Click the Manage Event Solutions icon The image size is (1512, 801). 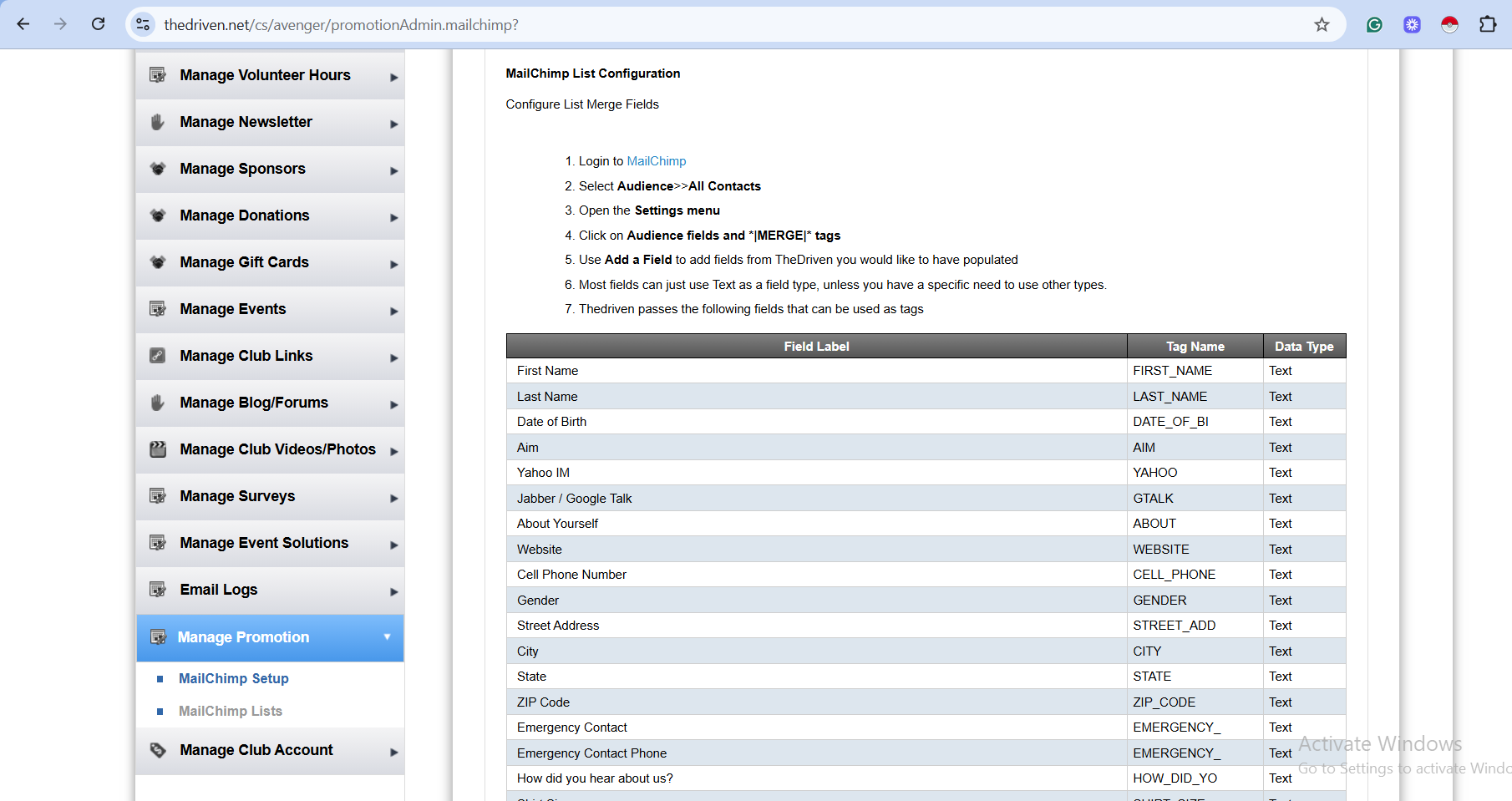158,543
